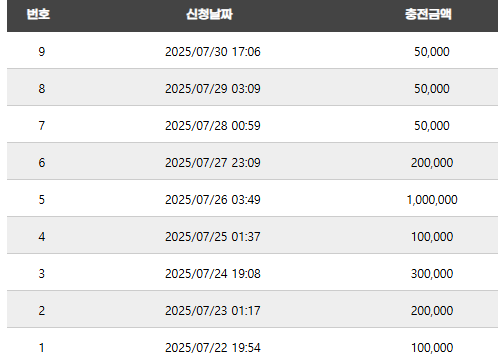Click the 300,000 amount cell
This screenshot has width=498, height=364.
[432, 274]
